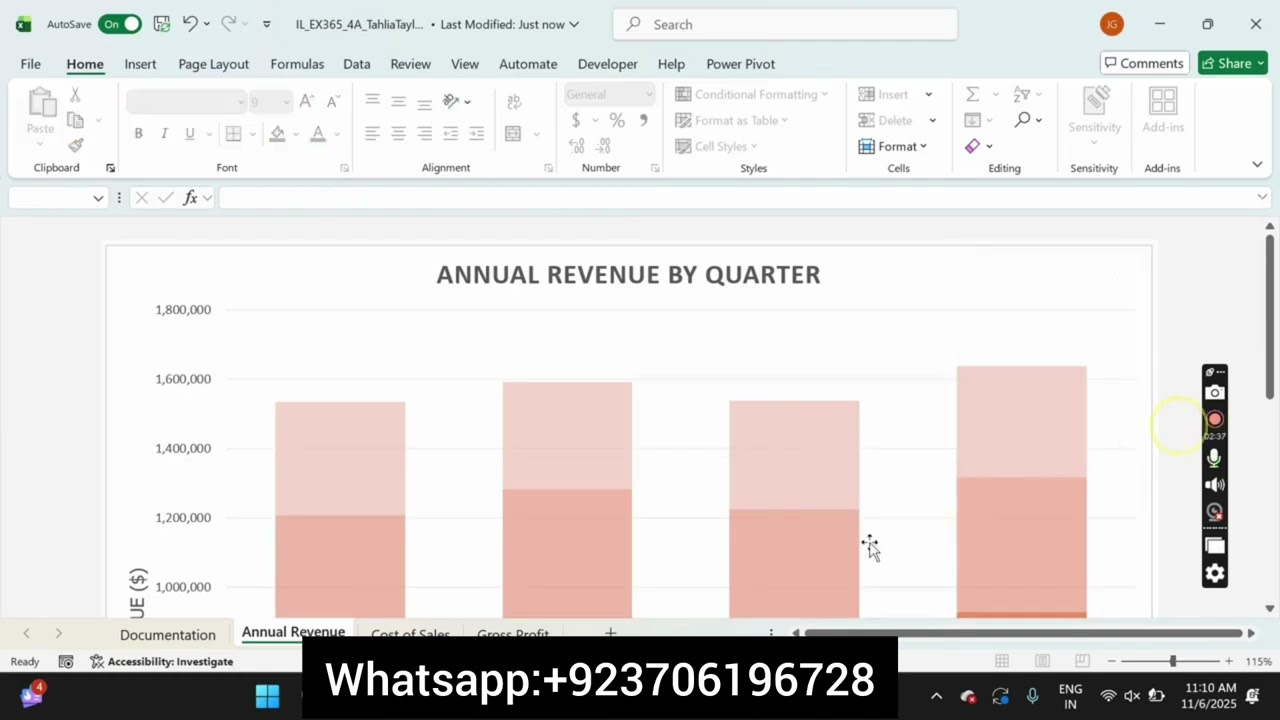Toggle Underline formatting
The width and height of the screenshot is (1280, 720).
point(189,134)
